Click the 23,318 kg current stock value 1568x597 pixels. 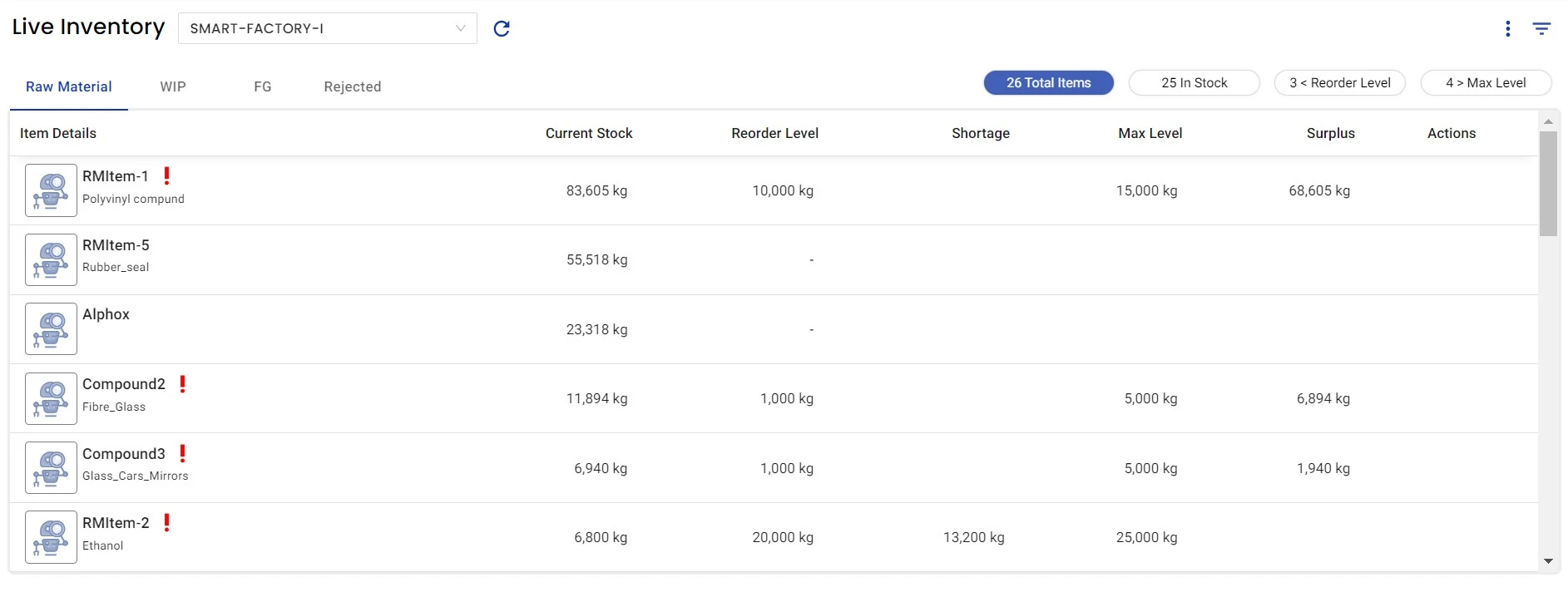(597, 329)
